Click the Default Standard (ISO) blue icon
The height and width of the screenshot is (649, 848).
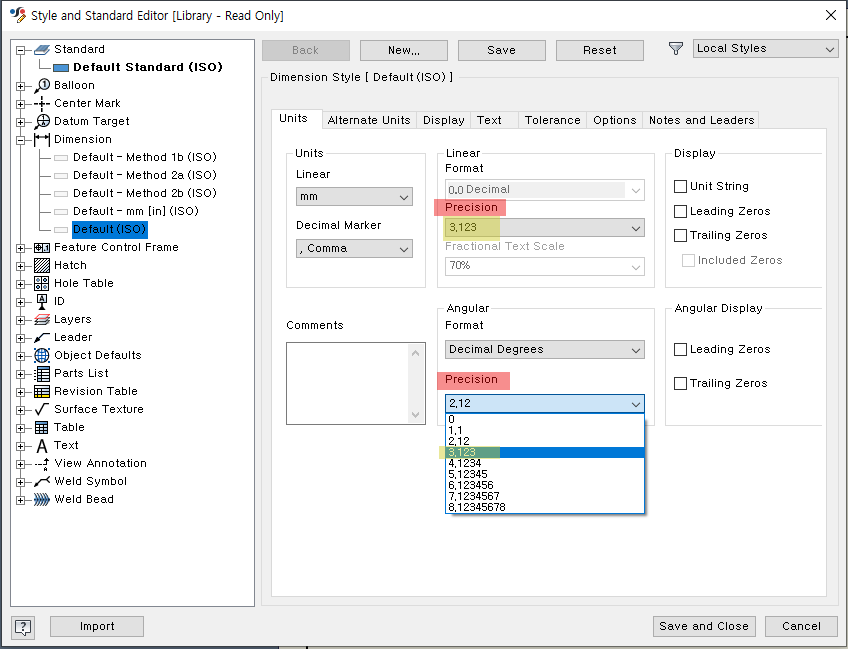point(61,68)
